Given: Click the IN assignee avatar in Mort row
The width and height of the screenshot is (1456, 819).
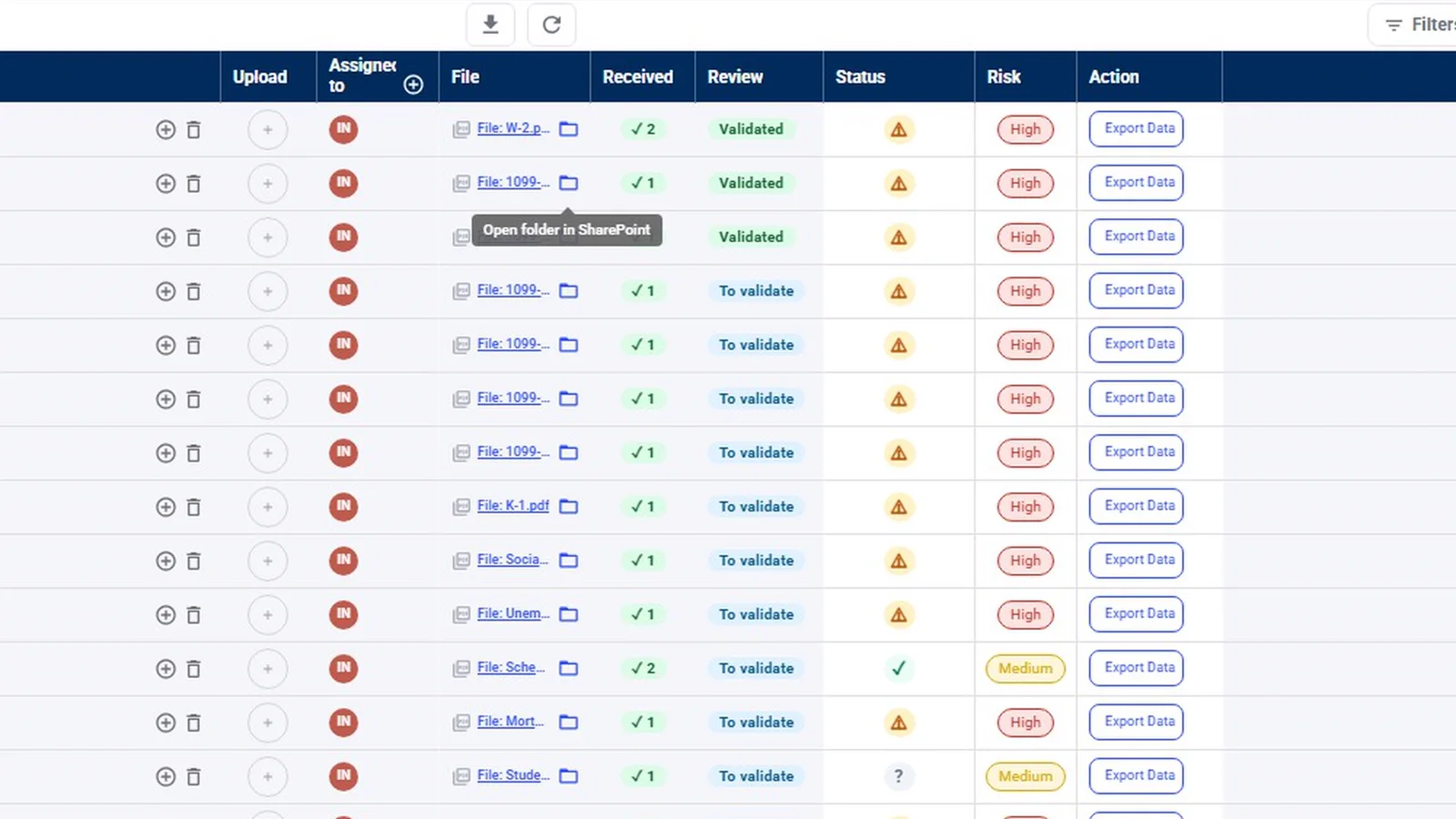Looking at the screenshot, I should click(343, 722).
